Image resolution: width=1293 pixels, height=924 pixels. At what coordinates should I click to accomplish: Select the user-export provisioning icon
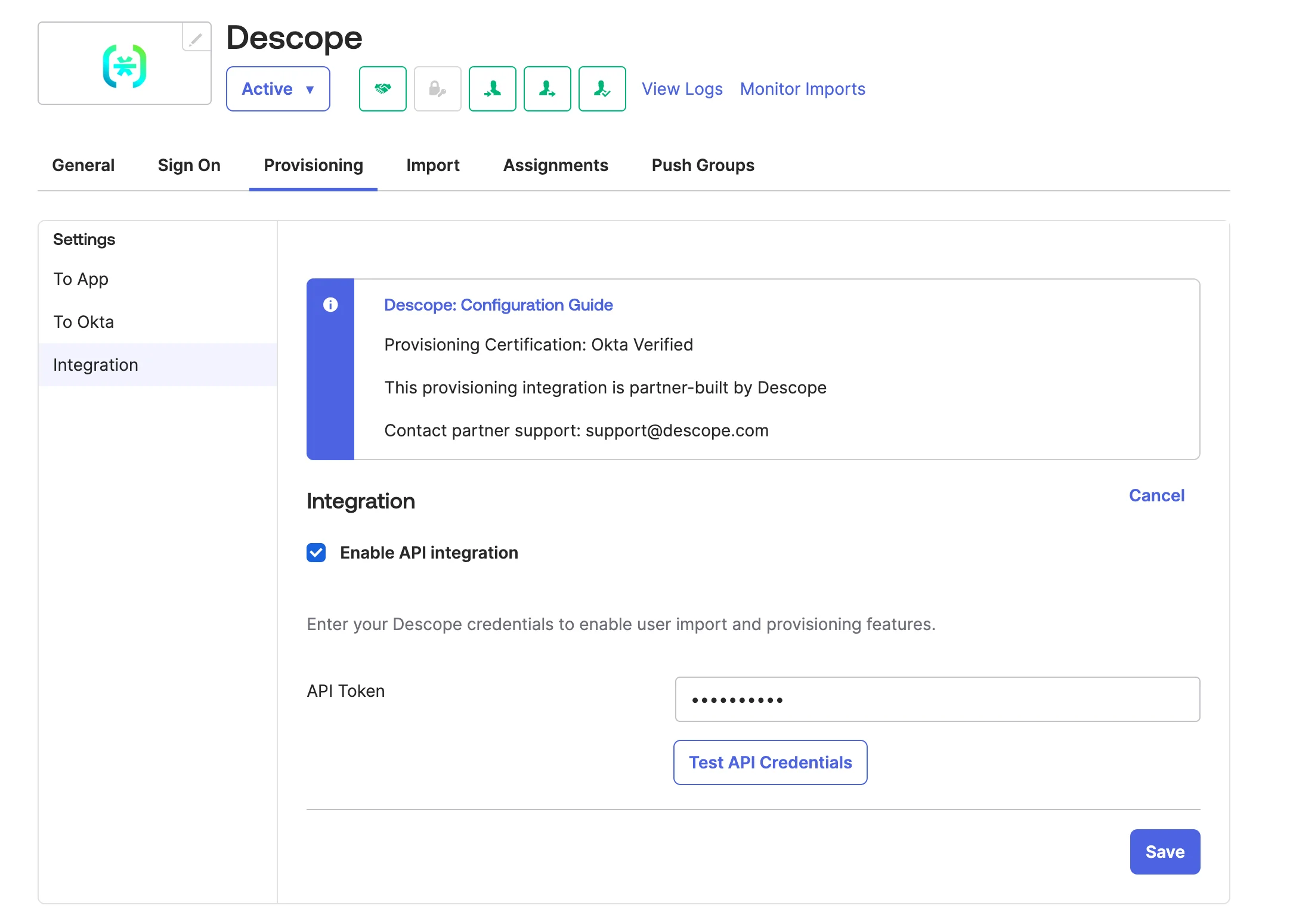547,88
